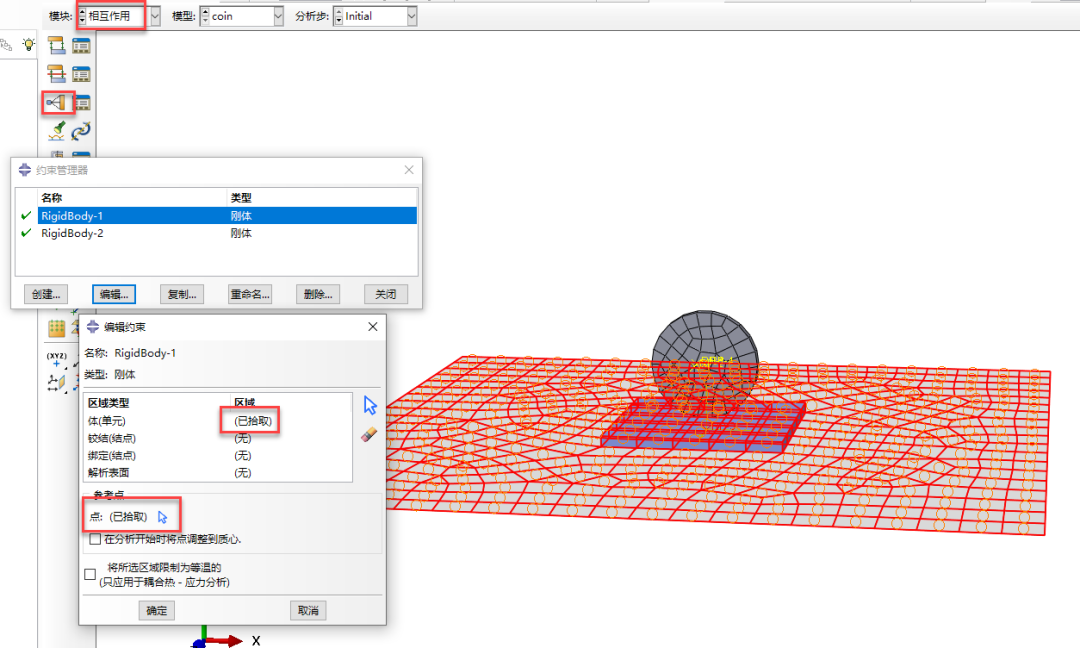Click the 分析步 stepper arrows
1080x648 pixels.
point(338,16)
